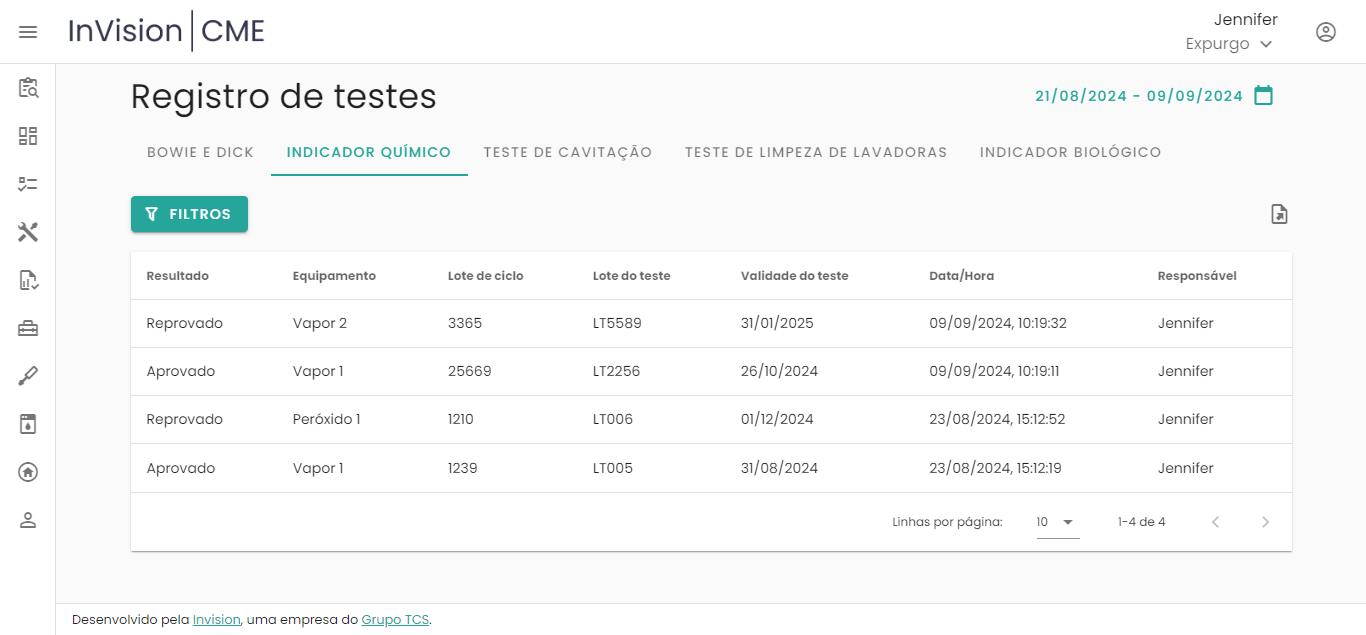
Task: Click the clipboard search sidebar icon
Action: coord(28,88)
